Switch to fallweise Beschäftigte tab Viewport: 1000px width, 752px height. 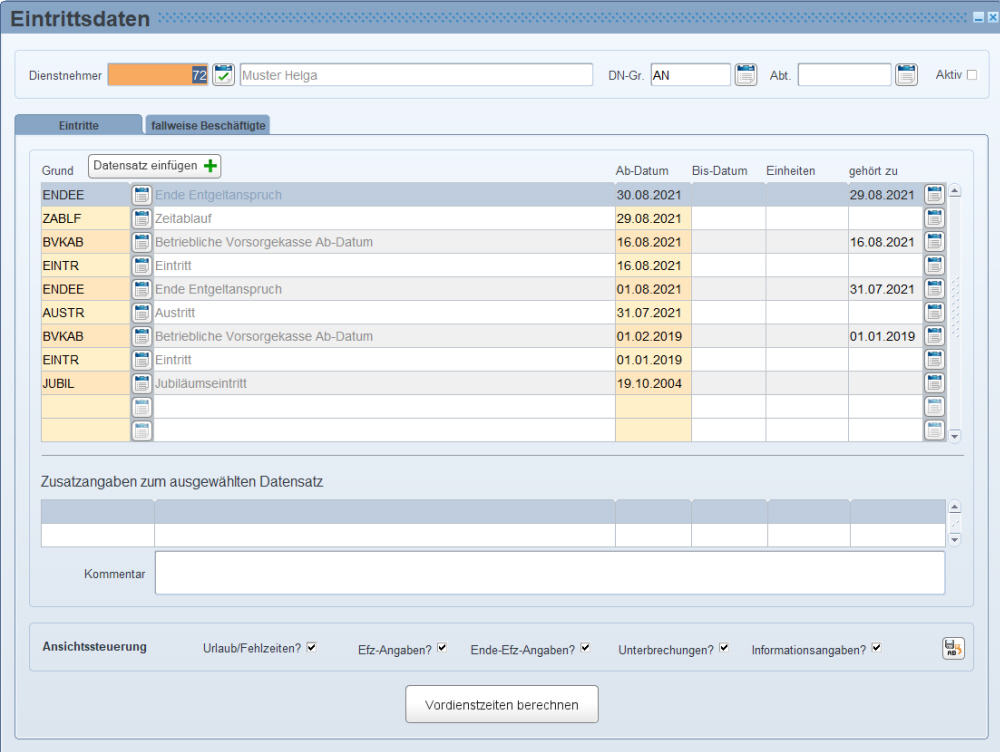click(208, 125)
